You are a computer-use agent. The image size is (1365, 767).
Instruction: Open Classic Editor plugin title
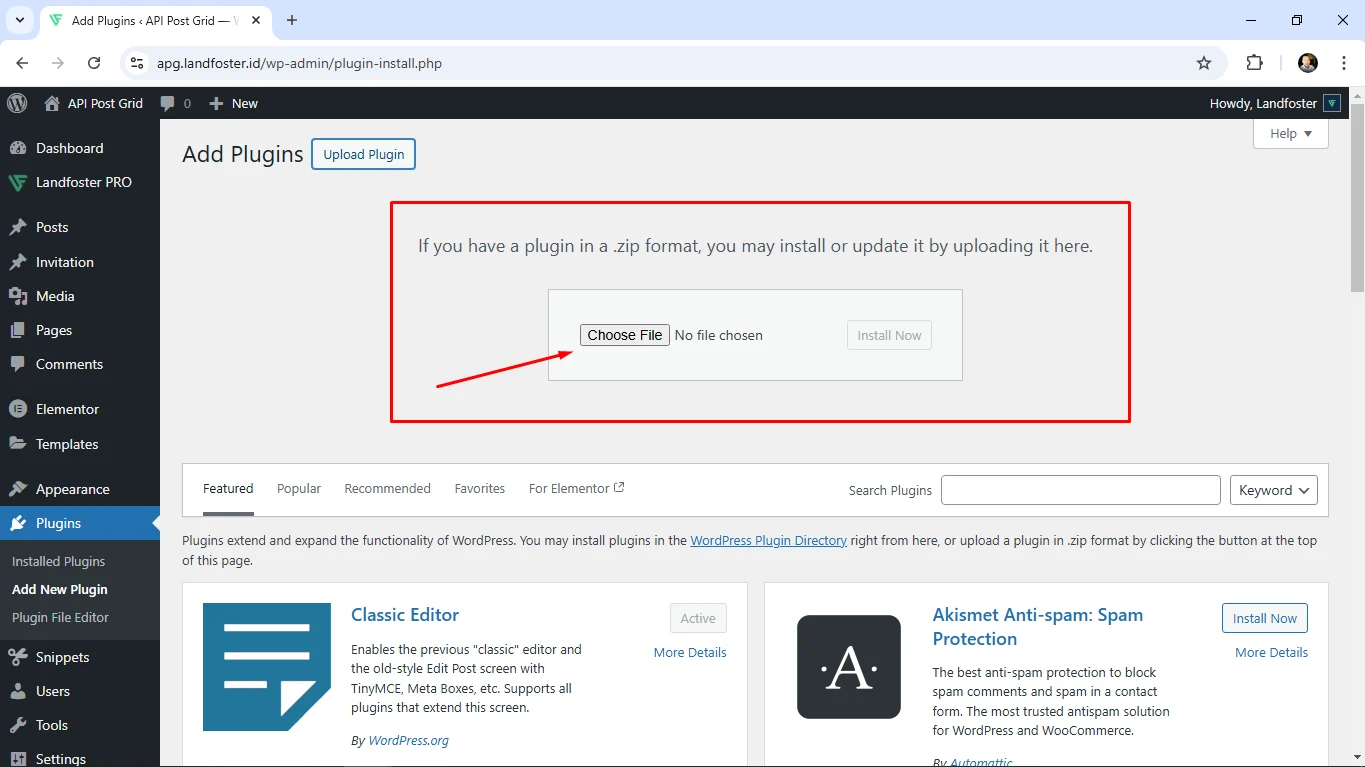coord(405,615)
